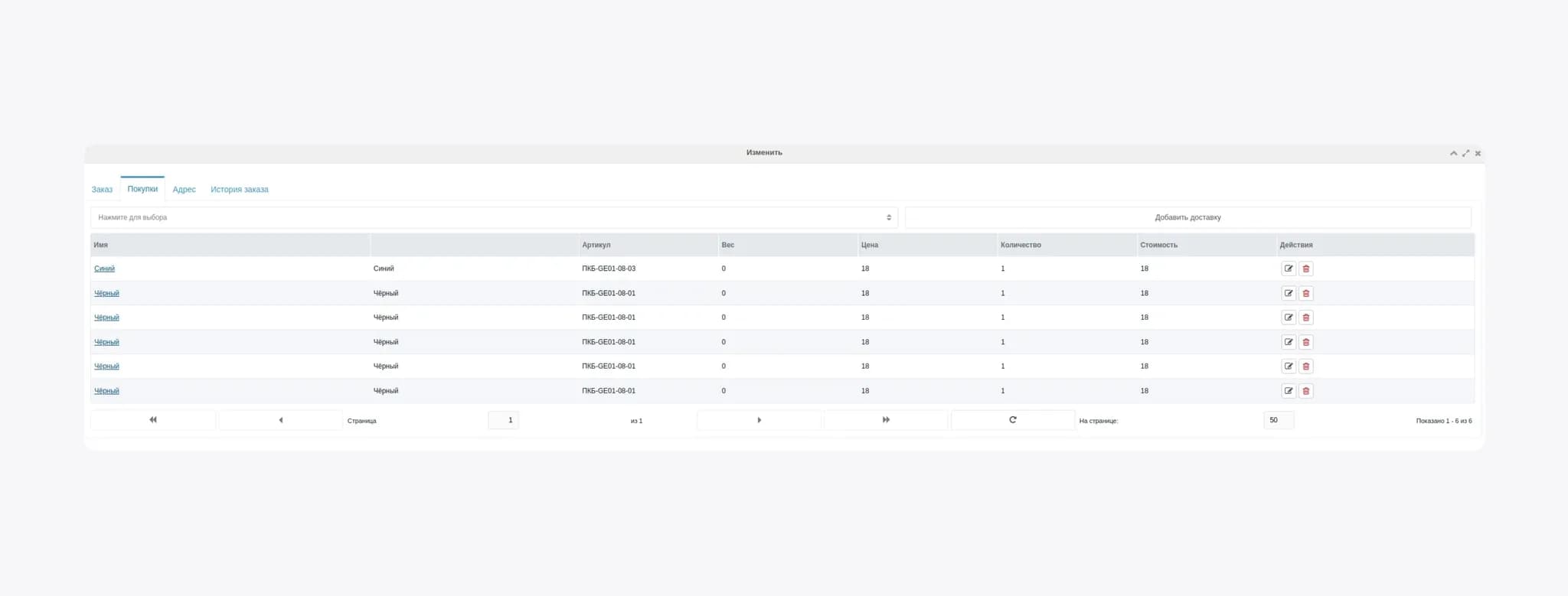The image size is (1568, 596).
Task: Expand the Изменить window to fullscreen
Action: 1465,153
